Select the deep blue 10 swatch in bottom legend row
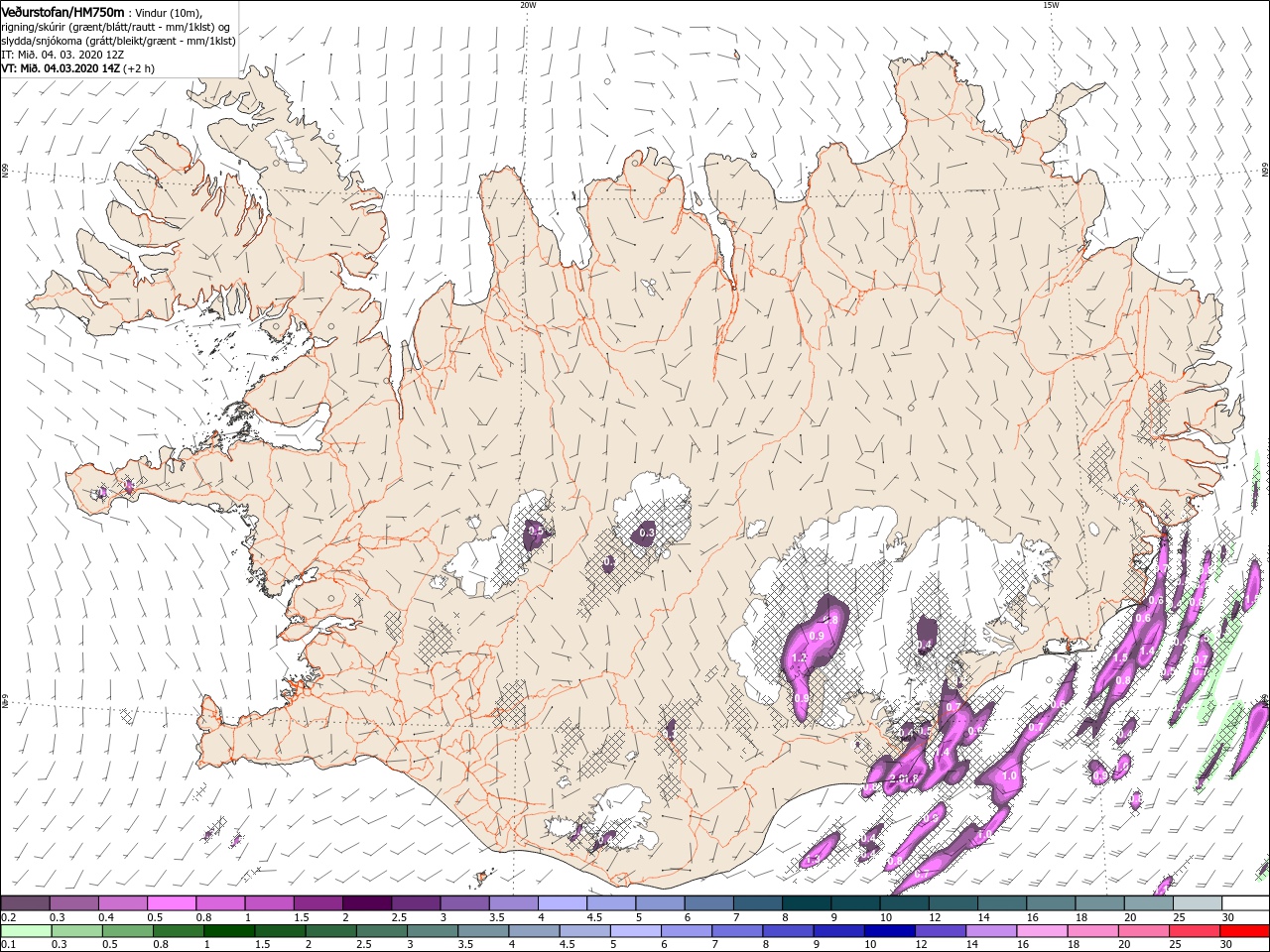 (x=889, y=931)
